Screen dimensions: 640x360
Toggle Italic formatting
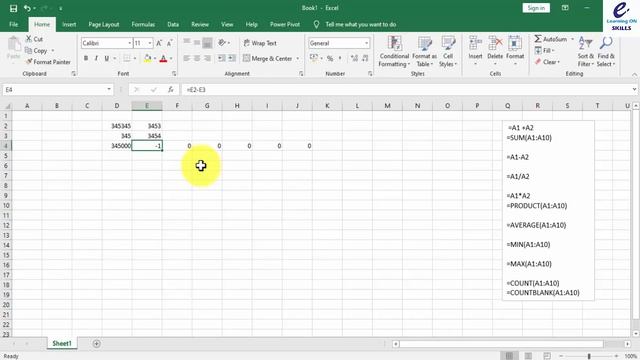pos(96,58)
